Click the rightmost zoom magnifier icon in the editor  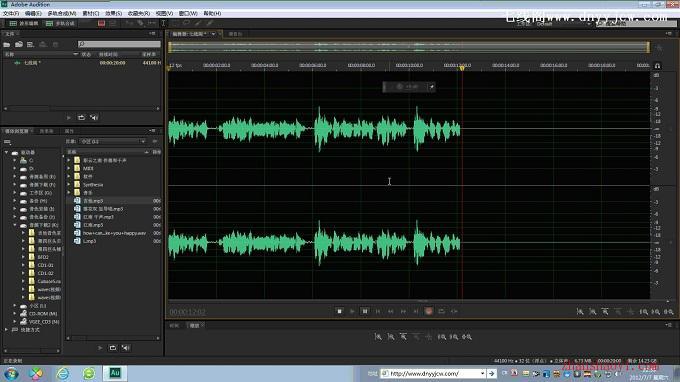click(669, 312)
